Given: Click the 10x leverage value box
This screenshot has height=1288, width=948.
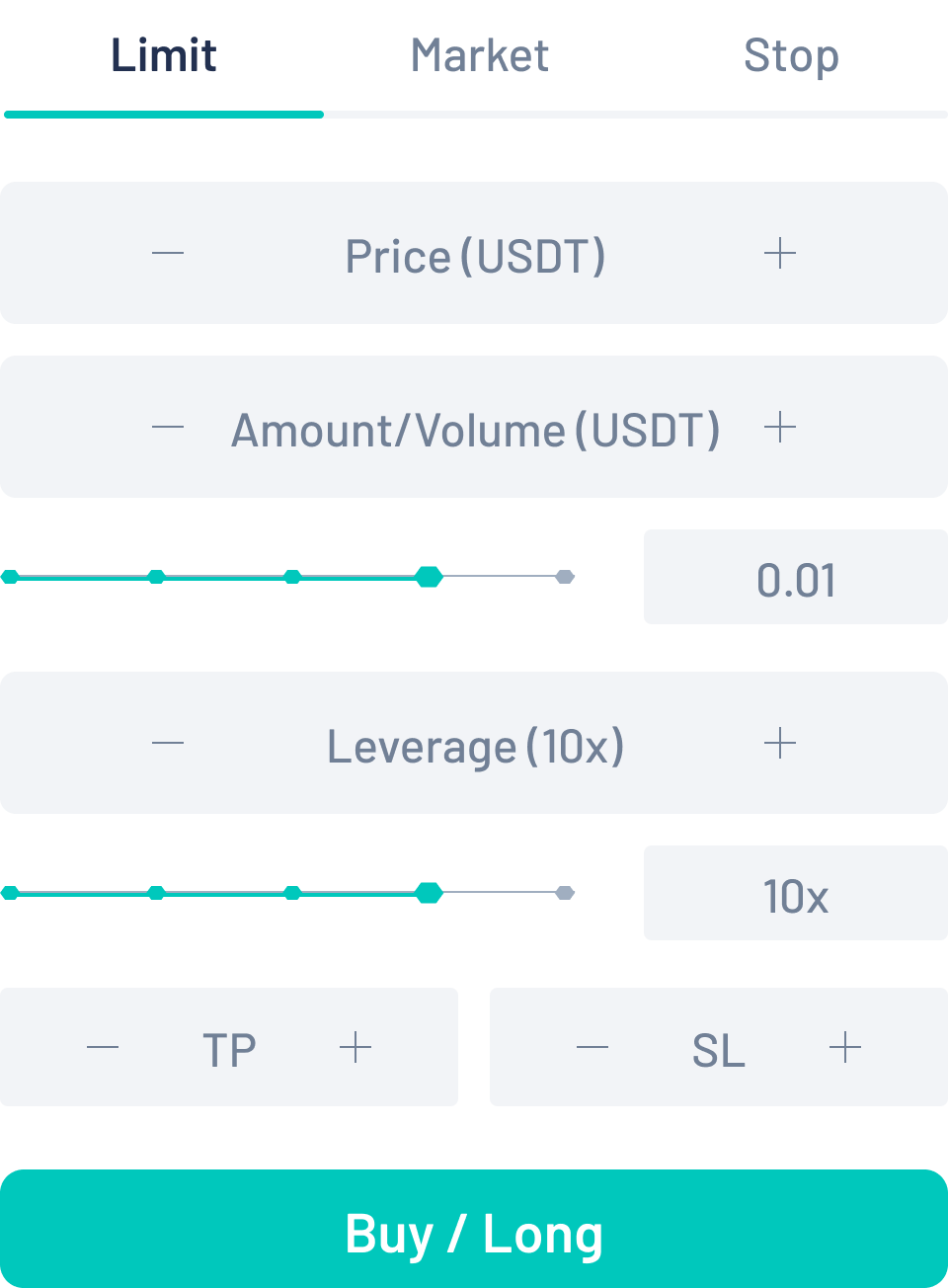Looking at the screenshot, I should pos(796,894).
